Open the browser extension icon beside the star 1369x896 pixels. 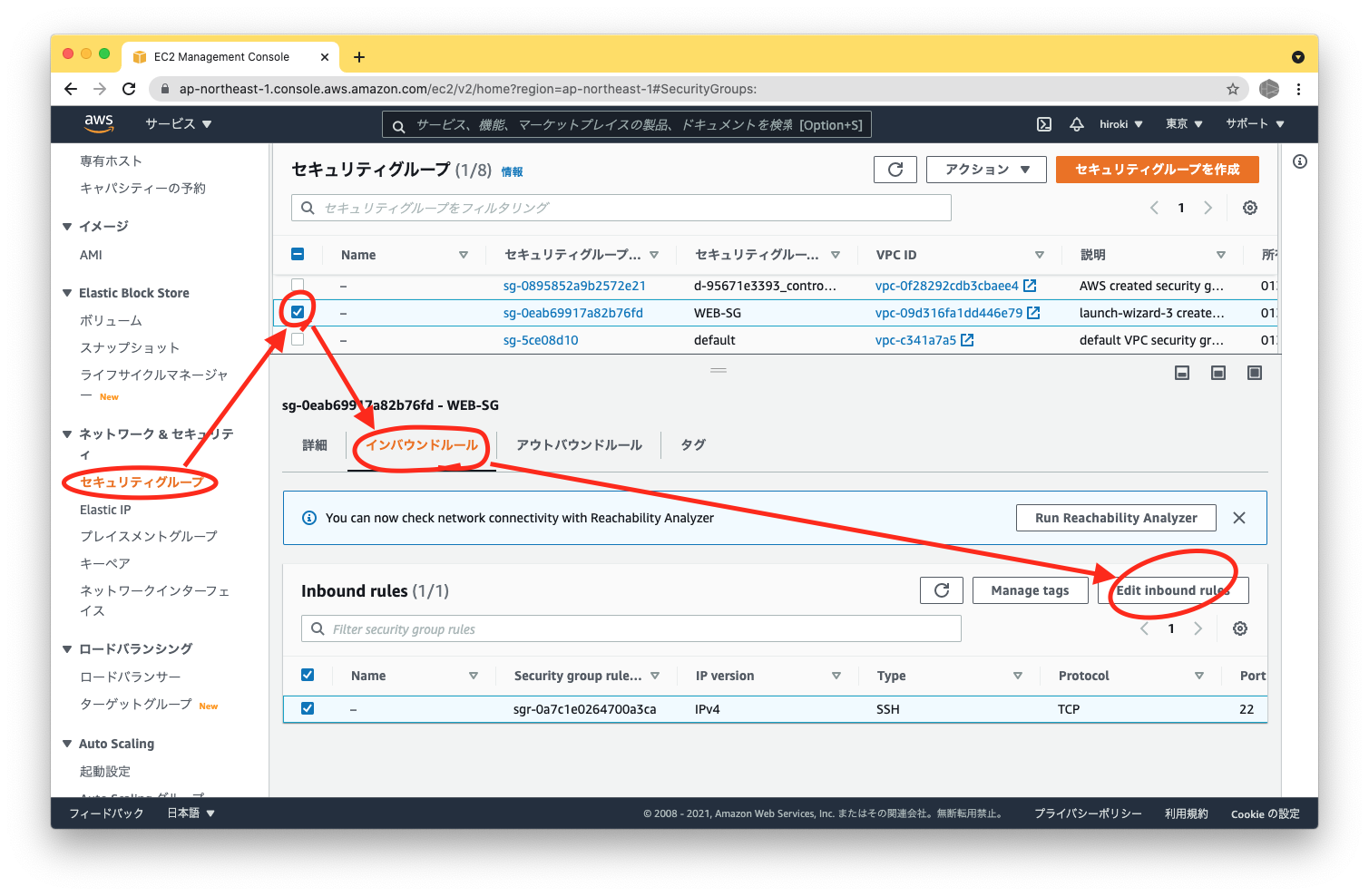coord(1269,89)
